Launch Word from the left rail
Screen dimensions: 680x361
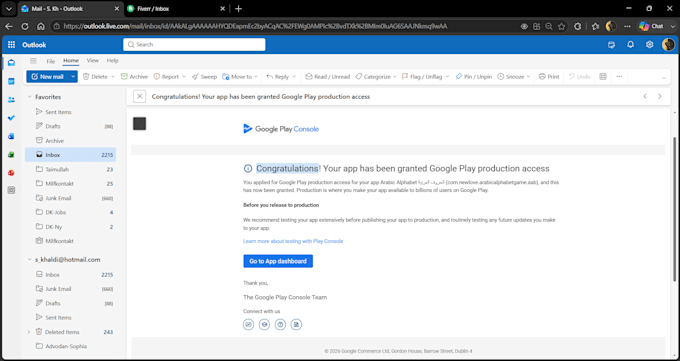pyautogui.click(x=11, y=136)
